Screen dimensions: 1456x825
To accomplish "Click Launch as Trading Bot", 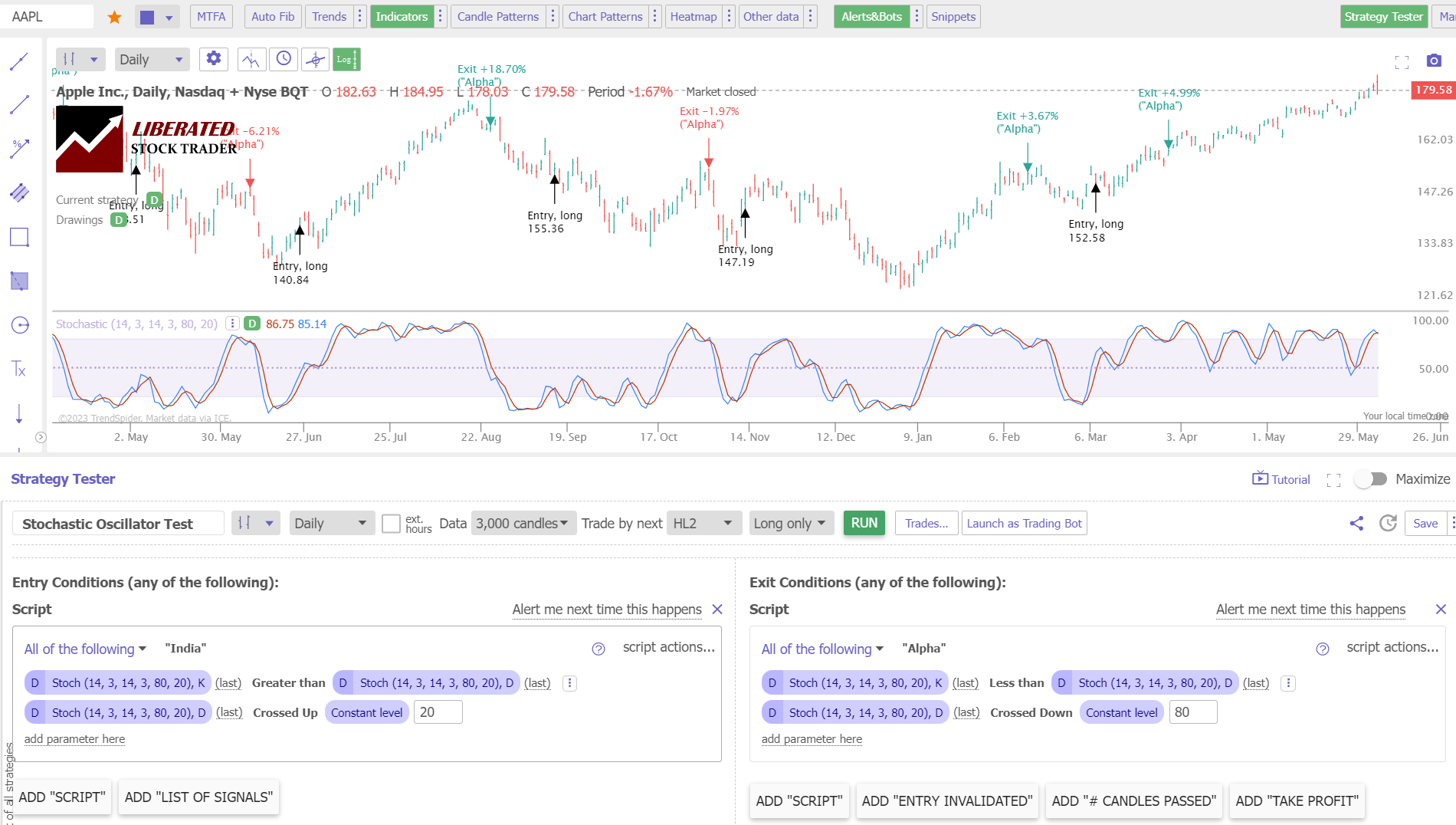I will pyautogui.click(x=1024, y=523).
